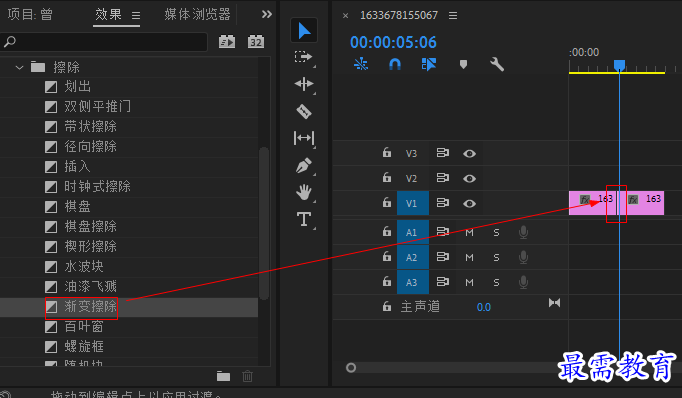
Task: Toggle V1 track output eye
Action: (469, 204)
